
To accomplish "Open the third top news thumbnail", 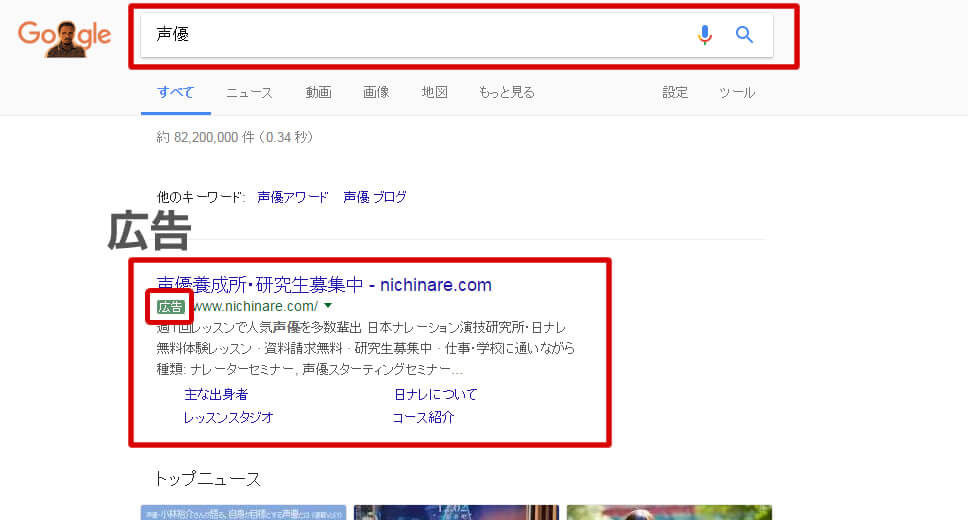I will point(669,513).
